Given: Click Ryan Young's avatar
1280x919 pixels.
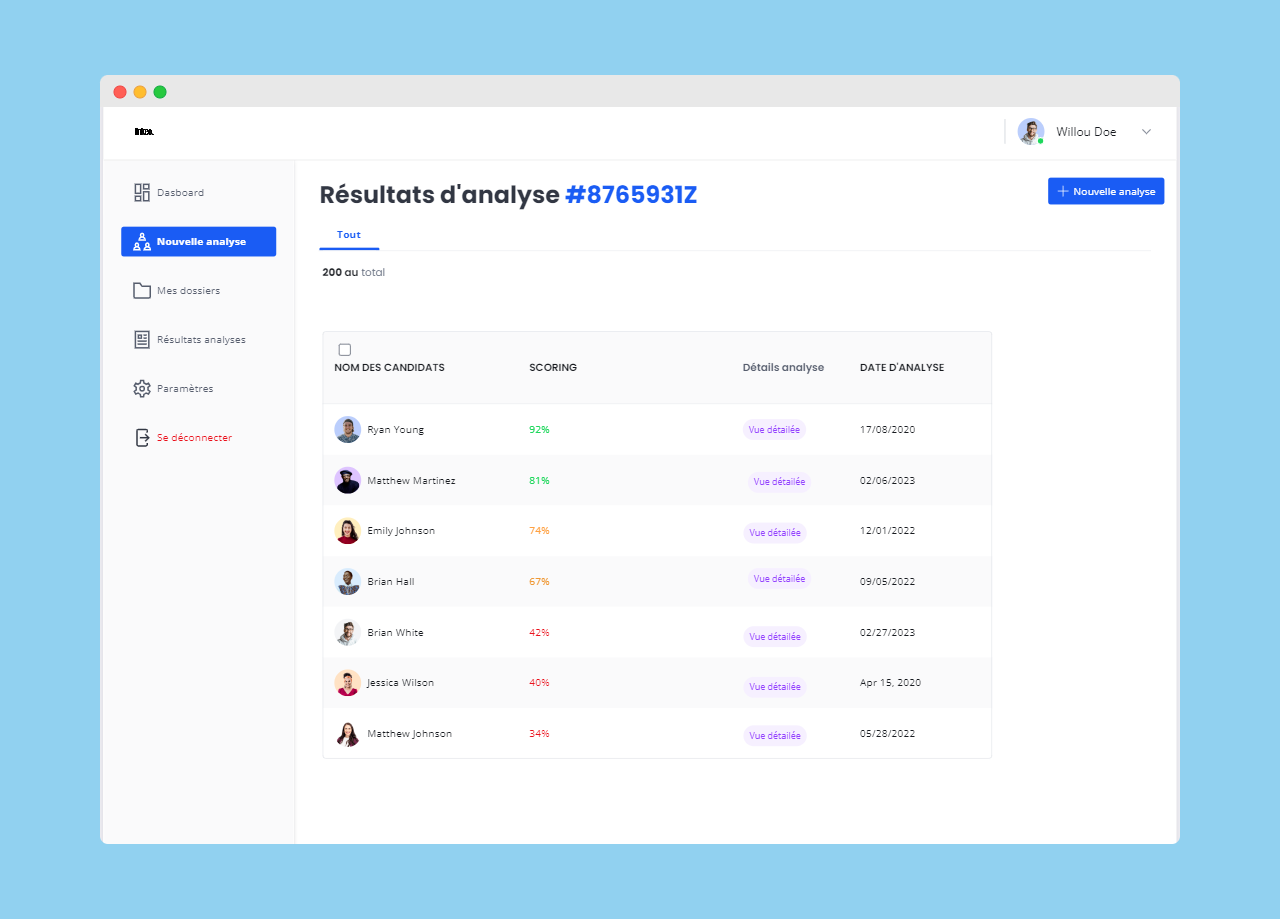Looking at the screenshot, I should 347,429.
